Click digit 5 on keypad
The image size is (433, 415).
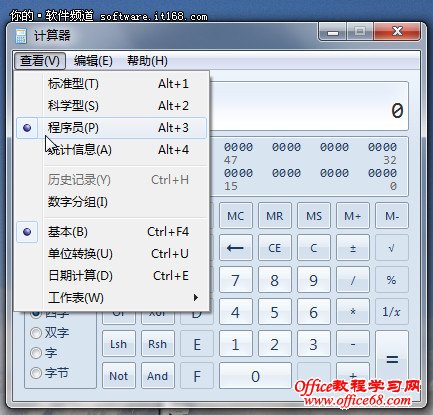pyautogui.click(x=275, y=312)
